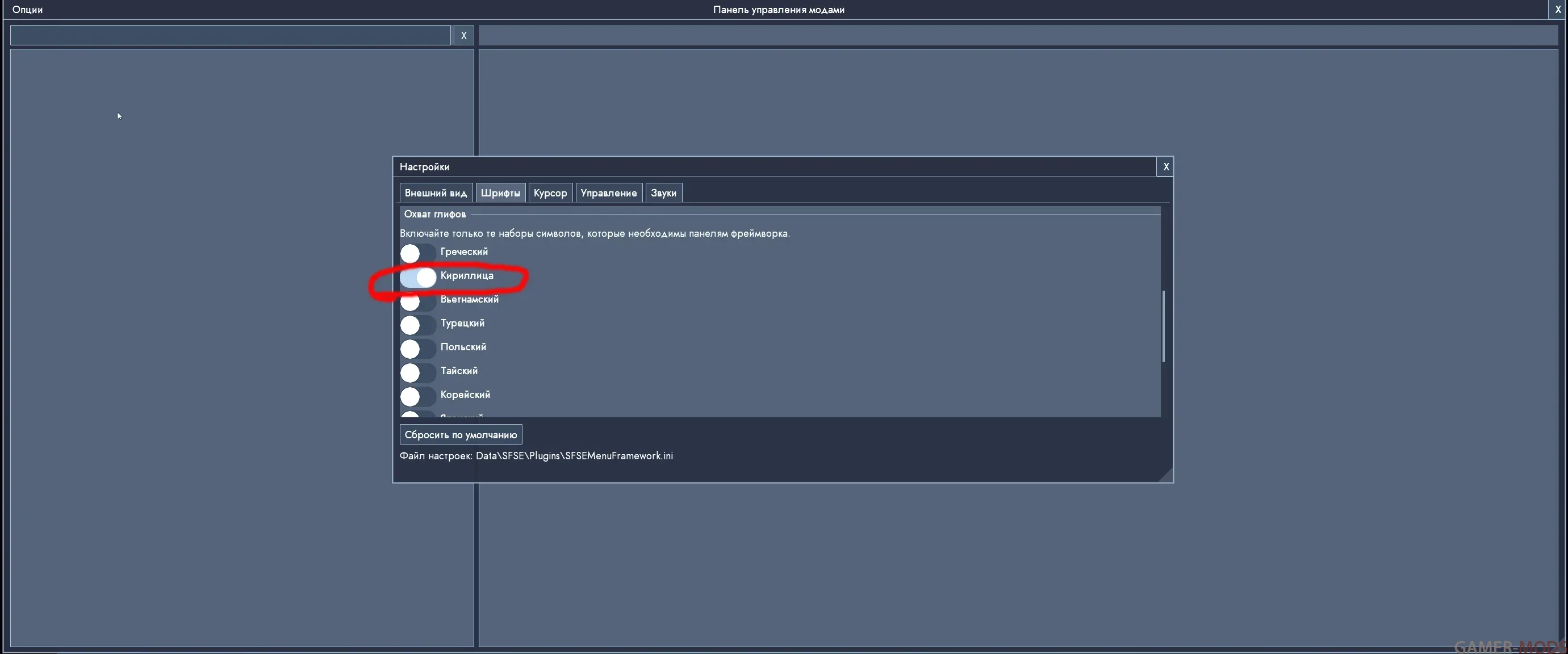Open the Внешний вид tab

436,193
